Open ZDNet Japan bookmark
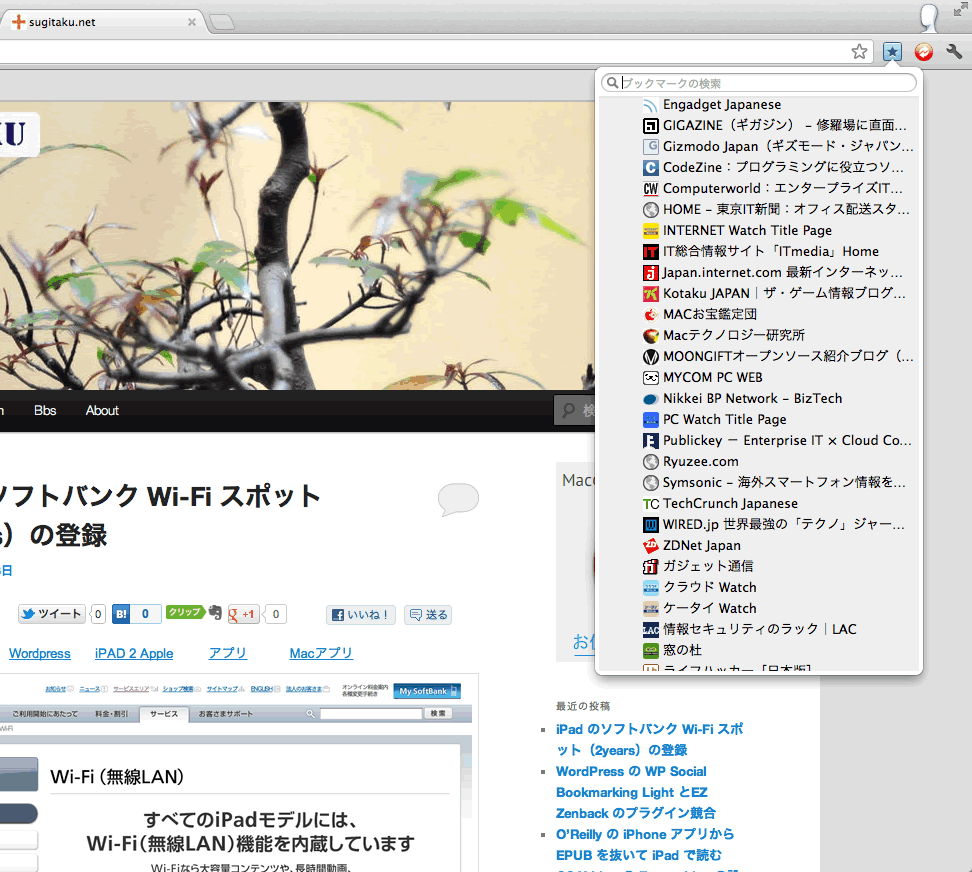 click(x=759, y=545)
